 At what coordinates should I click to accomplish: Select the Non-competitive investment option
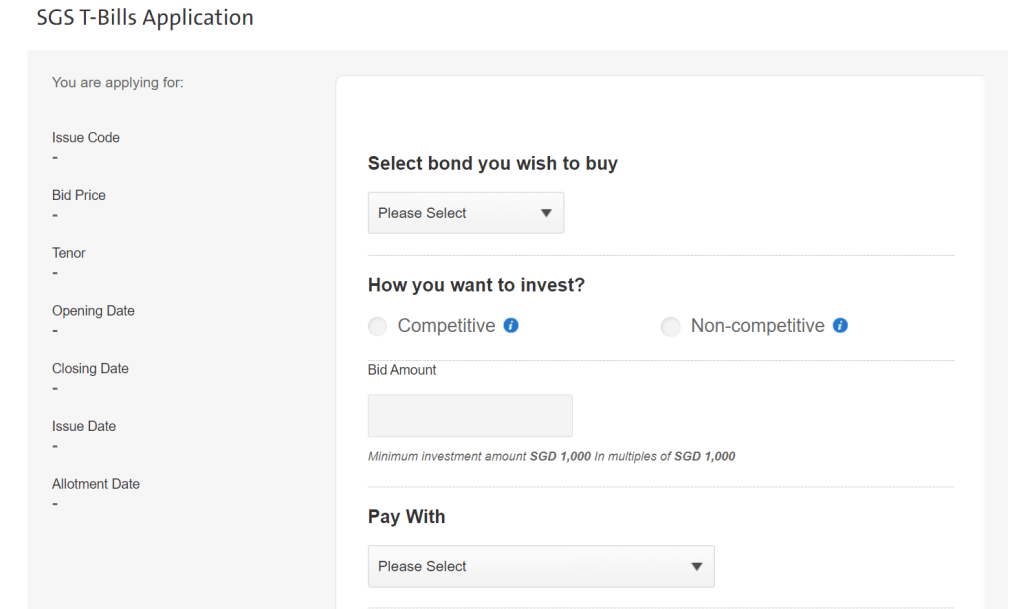point(670,326)
